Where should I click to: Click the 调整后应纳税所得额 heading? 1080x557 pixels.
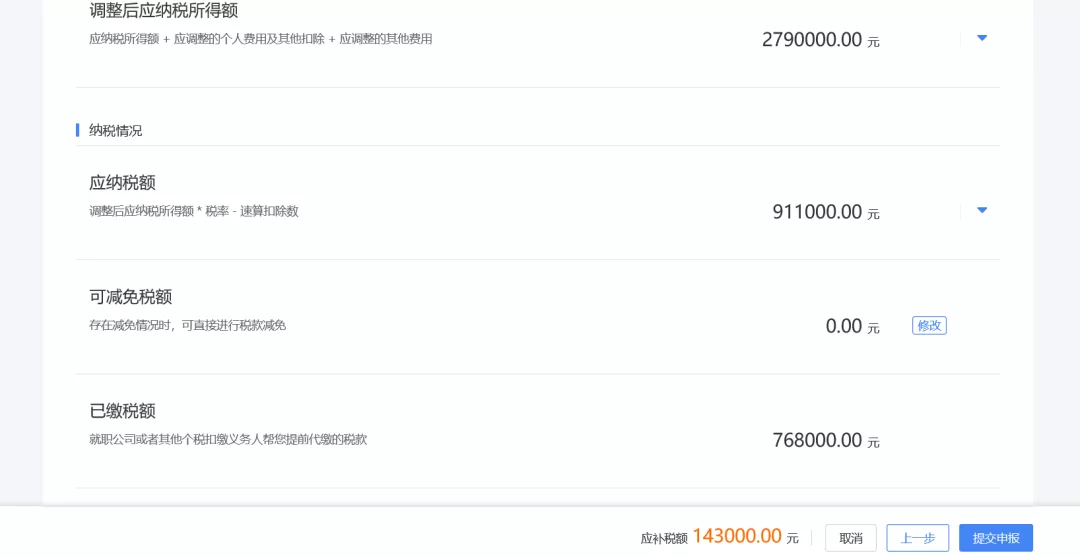tap(163, 11)
